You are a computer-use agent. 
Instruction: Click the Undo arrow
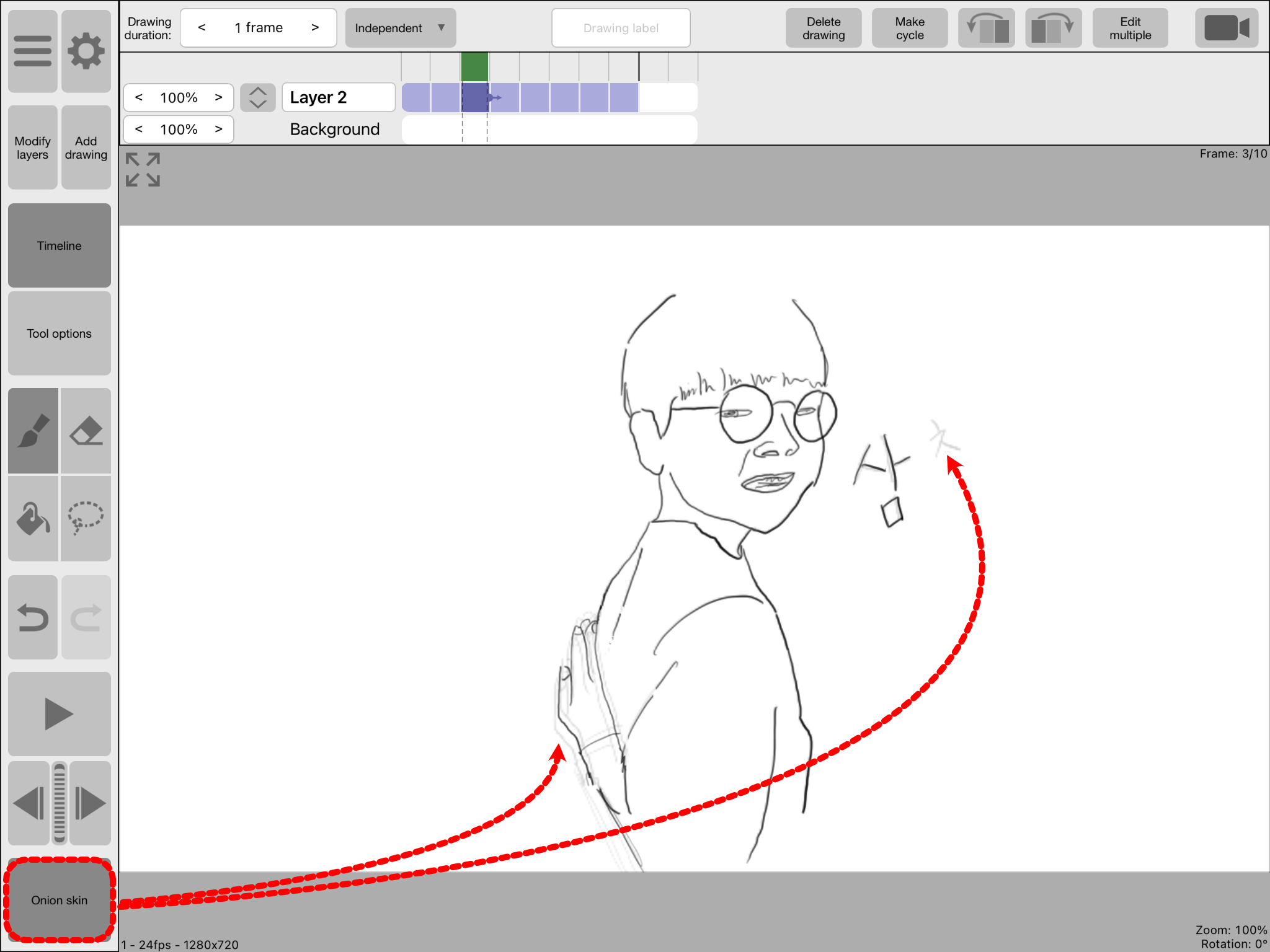pyautogui.click(x=33, y=617)
